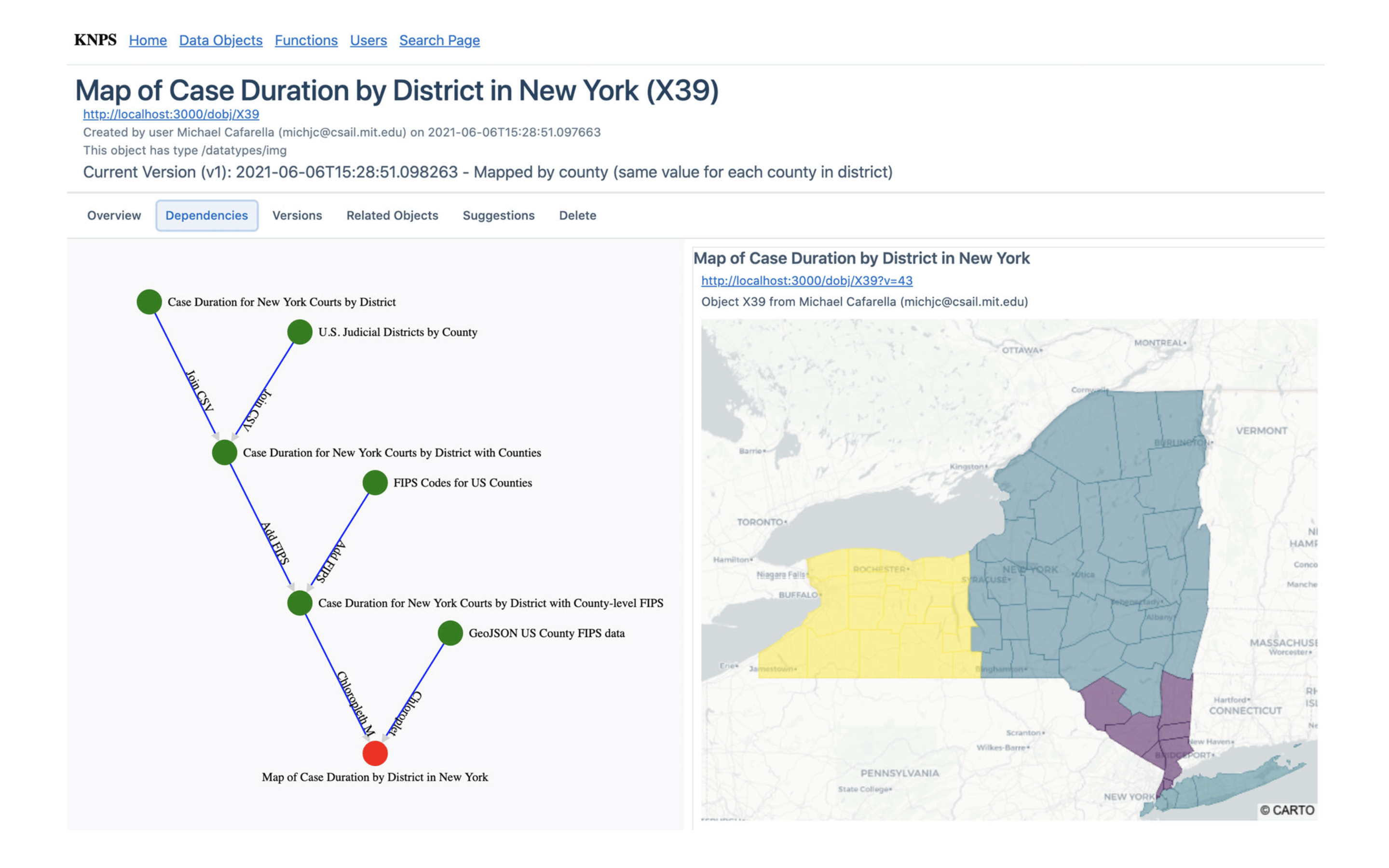Click the 'U.S. Judicial Districts by County' label

coord(398,332)
